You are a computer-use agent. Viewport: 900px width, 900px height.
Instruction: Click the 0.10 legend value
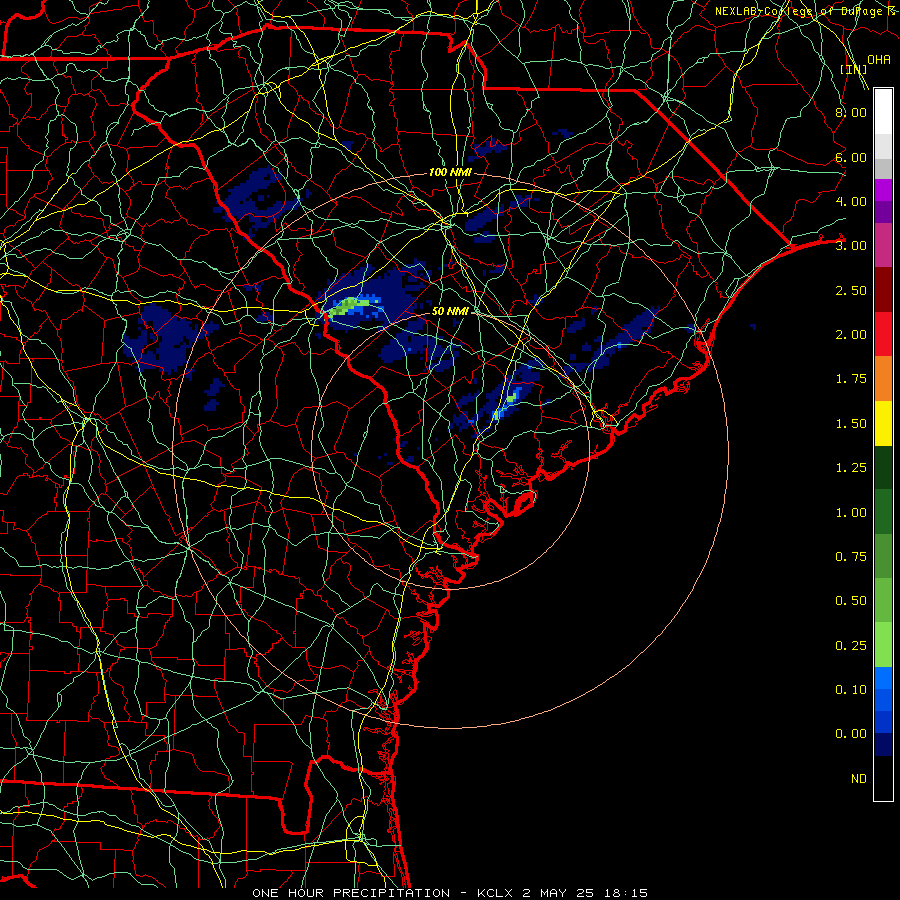(851, 690)
